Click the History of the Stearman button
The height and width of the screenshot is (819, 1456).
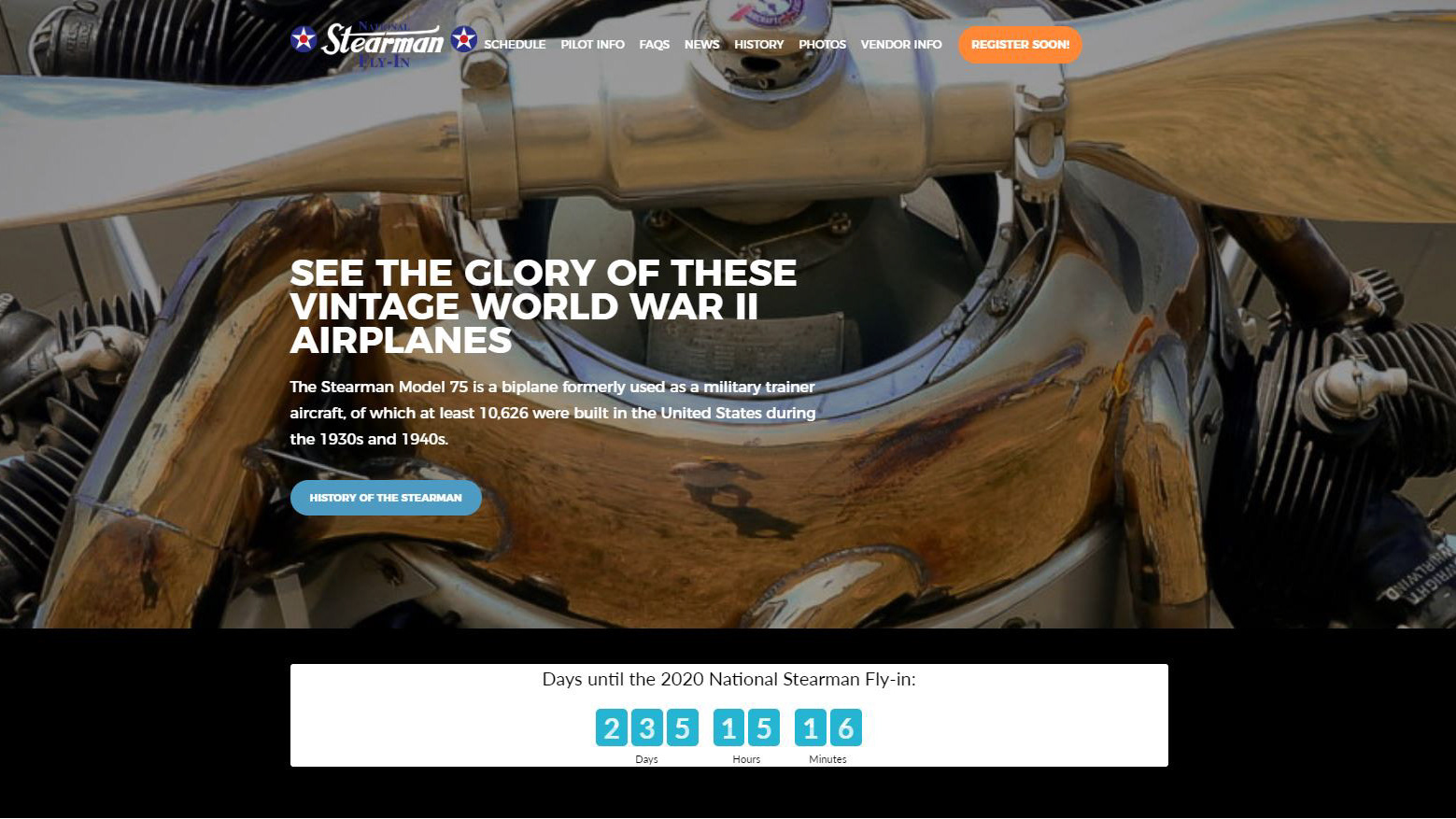pyautogui.click(x=386, y=498)
